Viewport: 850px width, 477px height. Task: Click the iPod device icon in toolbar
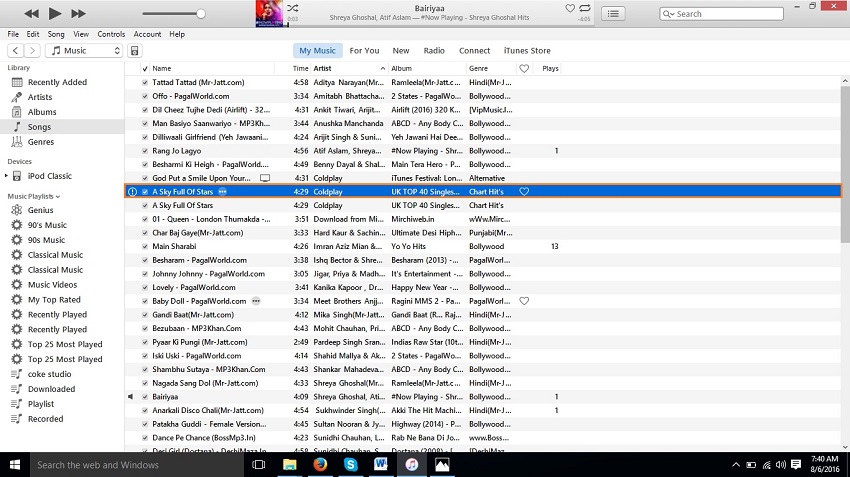[135, 50]
